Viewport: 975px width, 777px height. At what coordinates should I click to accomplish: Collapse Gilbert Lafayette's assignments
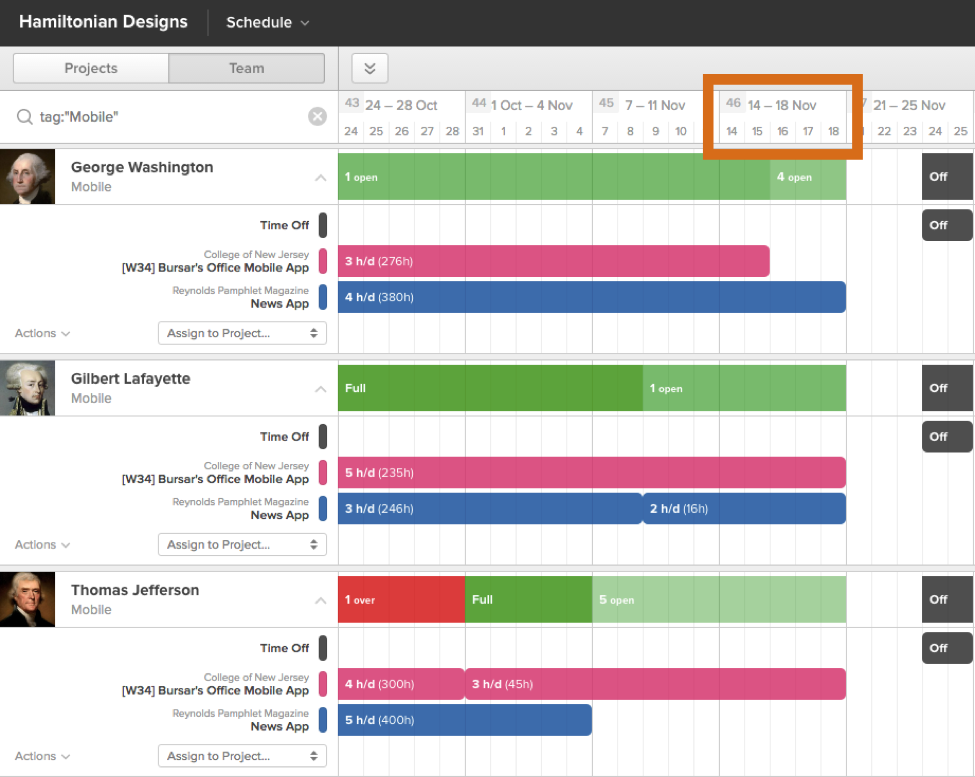coord(320,389)
